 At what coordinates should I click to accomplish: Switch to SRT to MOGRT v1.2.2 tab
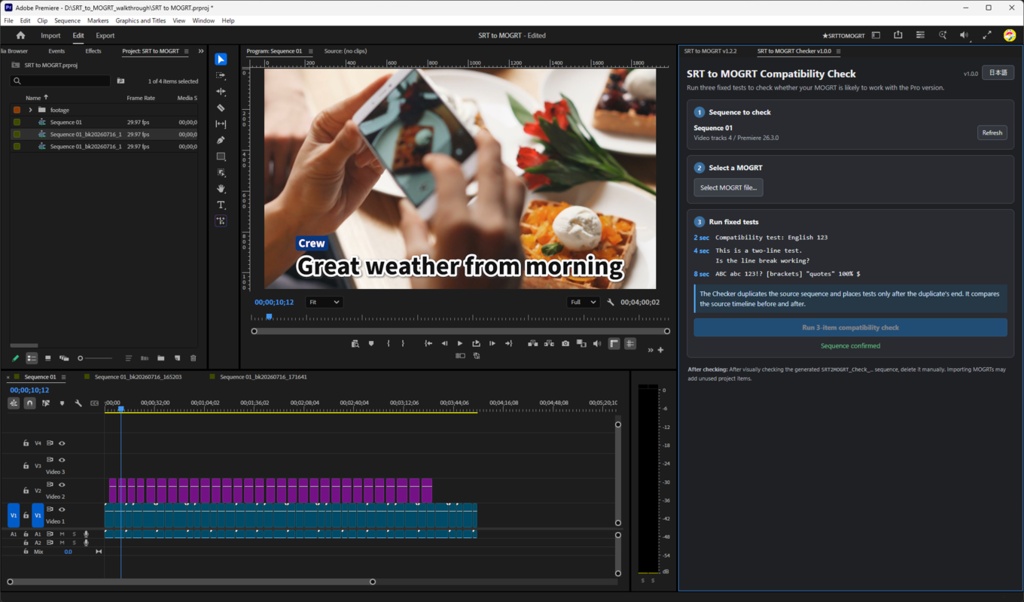710,51
